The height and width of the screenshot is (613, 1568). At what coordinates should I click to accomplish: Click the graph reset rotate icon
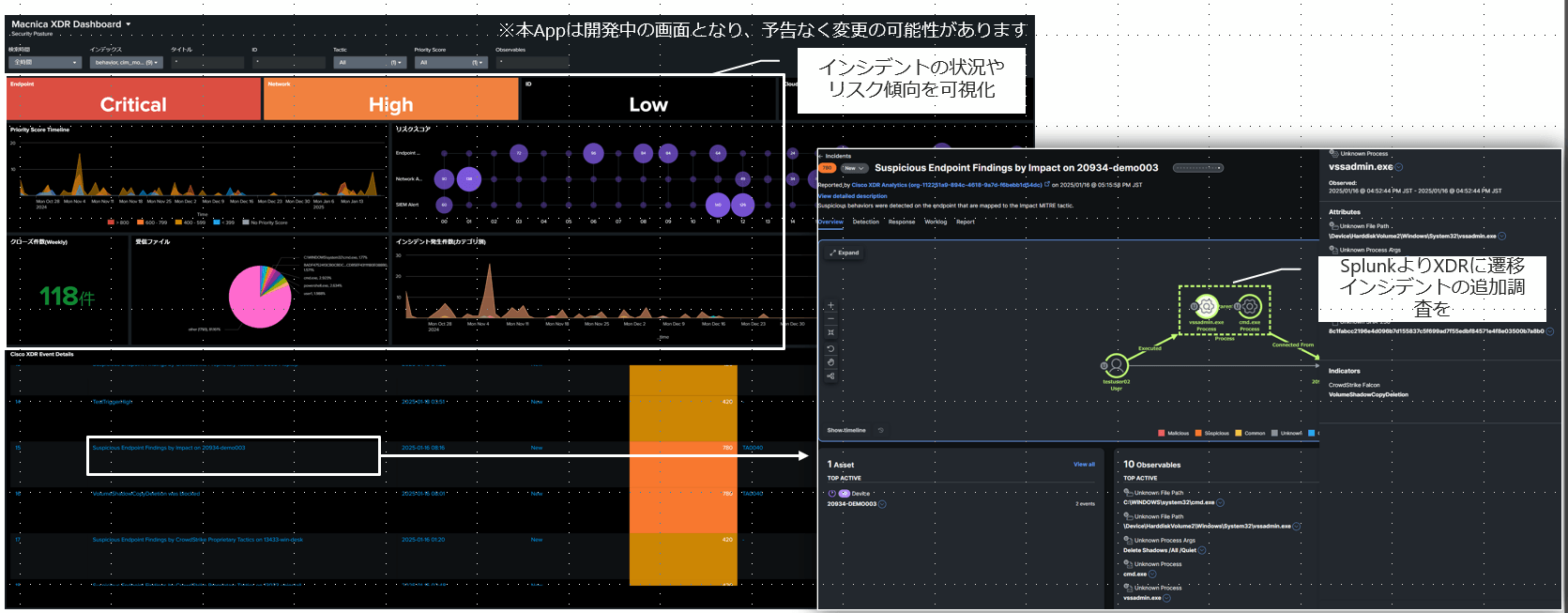point(830,348)
